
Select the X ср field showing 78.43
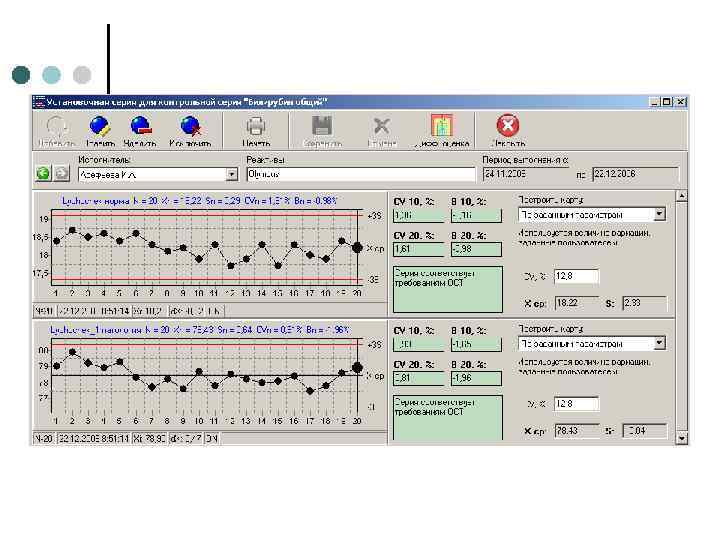click(x=576, y=431)
